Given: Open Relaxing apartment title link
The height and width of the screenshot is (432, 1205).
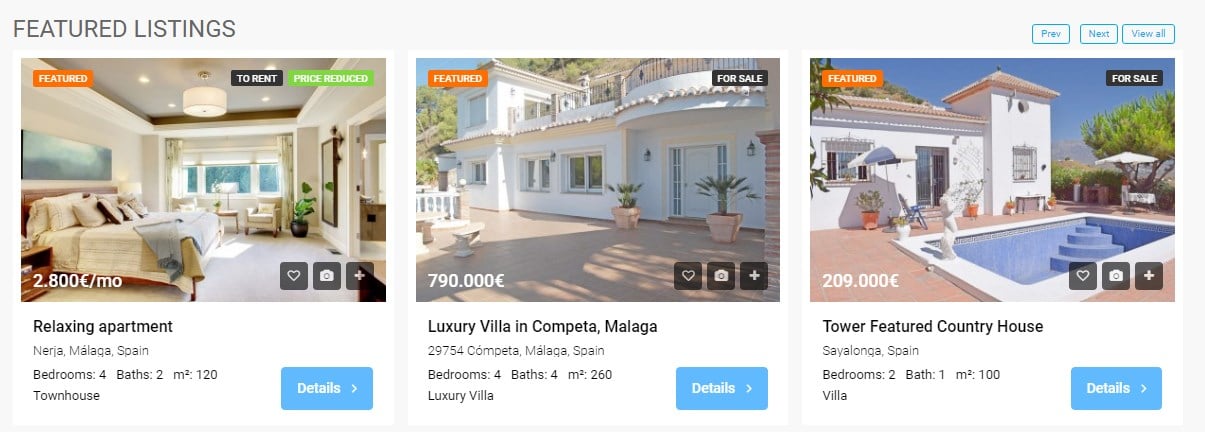Looking at the screenshot, I should (x=103, y=326).
